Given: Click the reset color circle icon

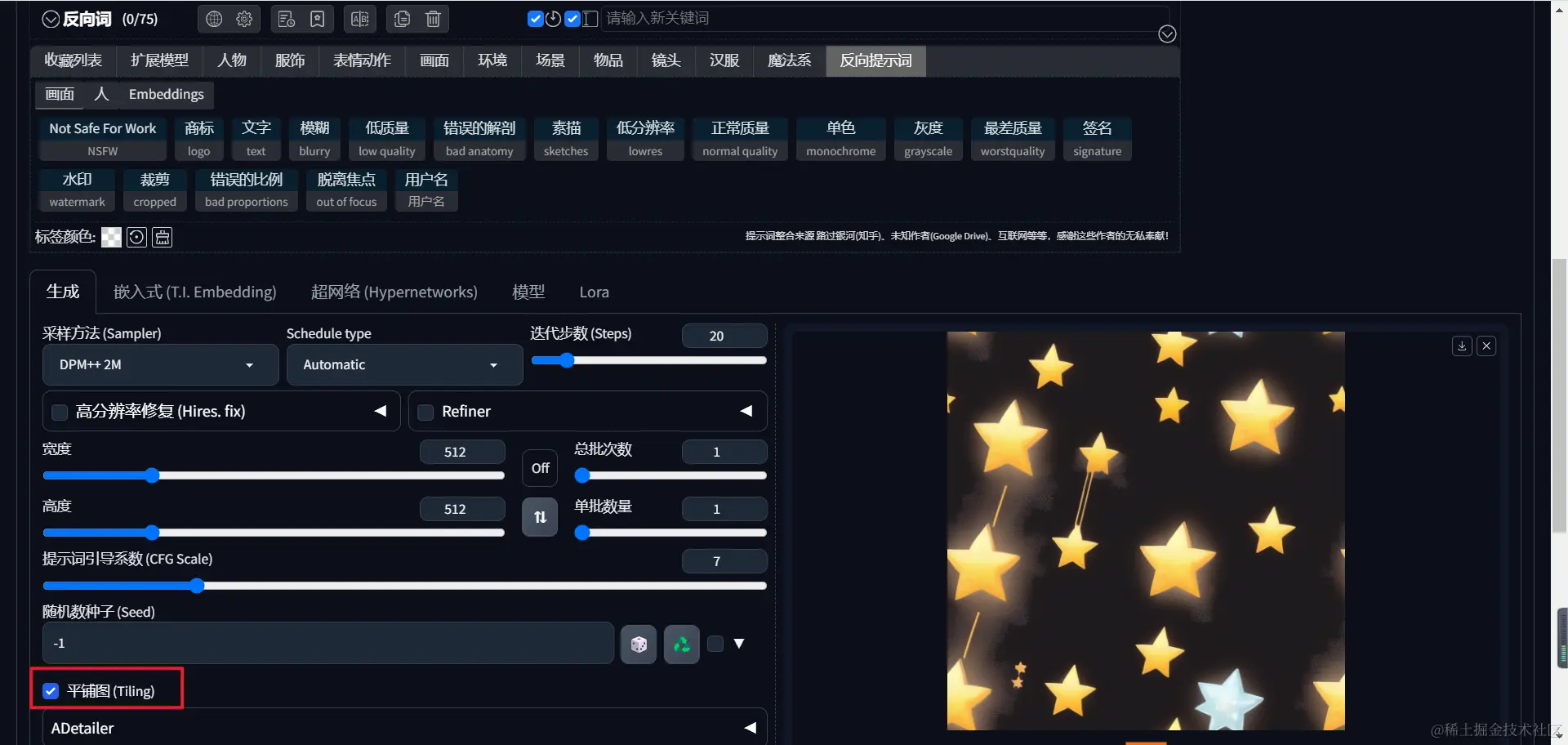Looking at the screenshot, I should pos(137,237).
